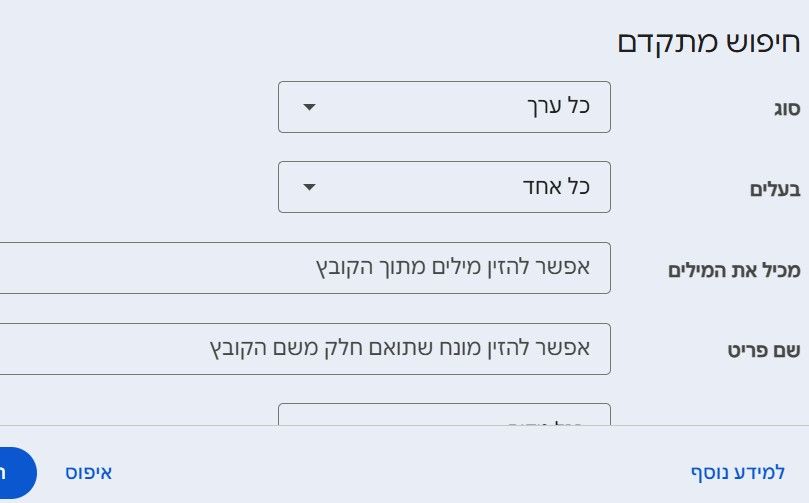Viewport: 809px width, 503px height.
Task: Click the arrow icon in the סוג dropdown
Action: pyautogui.click(x=309, y=107)
